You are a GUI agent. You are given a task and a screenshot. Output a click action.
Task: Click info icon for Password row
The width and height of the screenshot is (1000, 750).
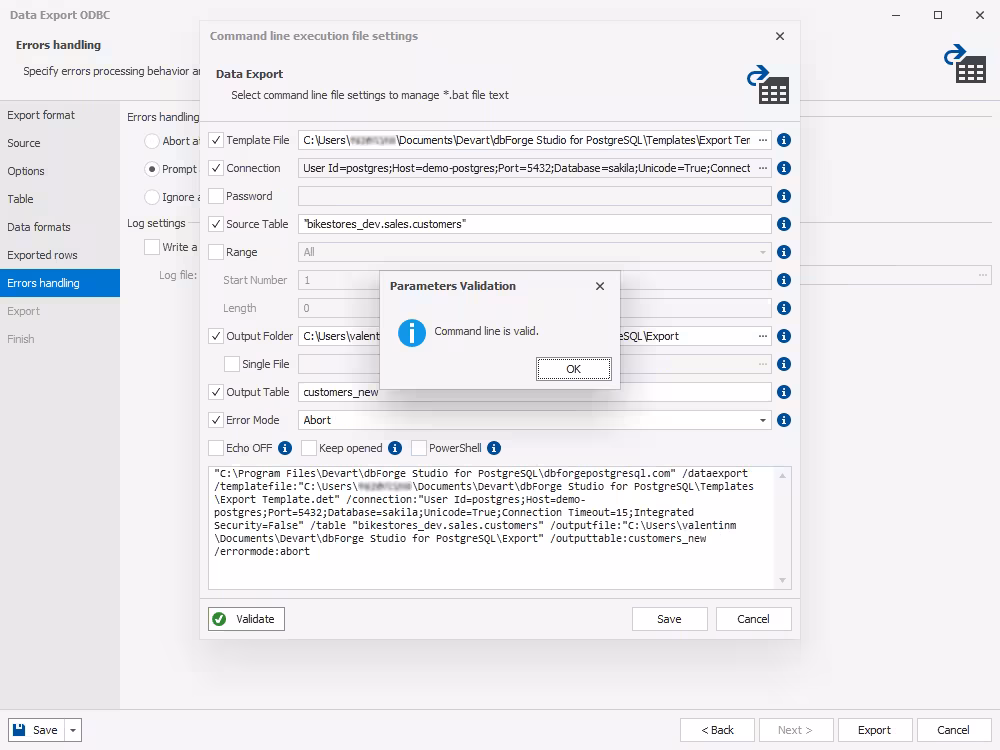click(784, 196)
